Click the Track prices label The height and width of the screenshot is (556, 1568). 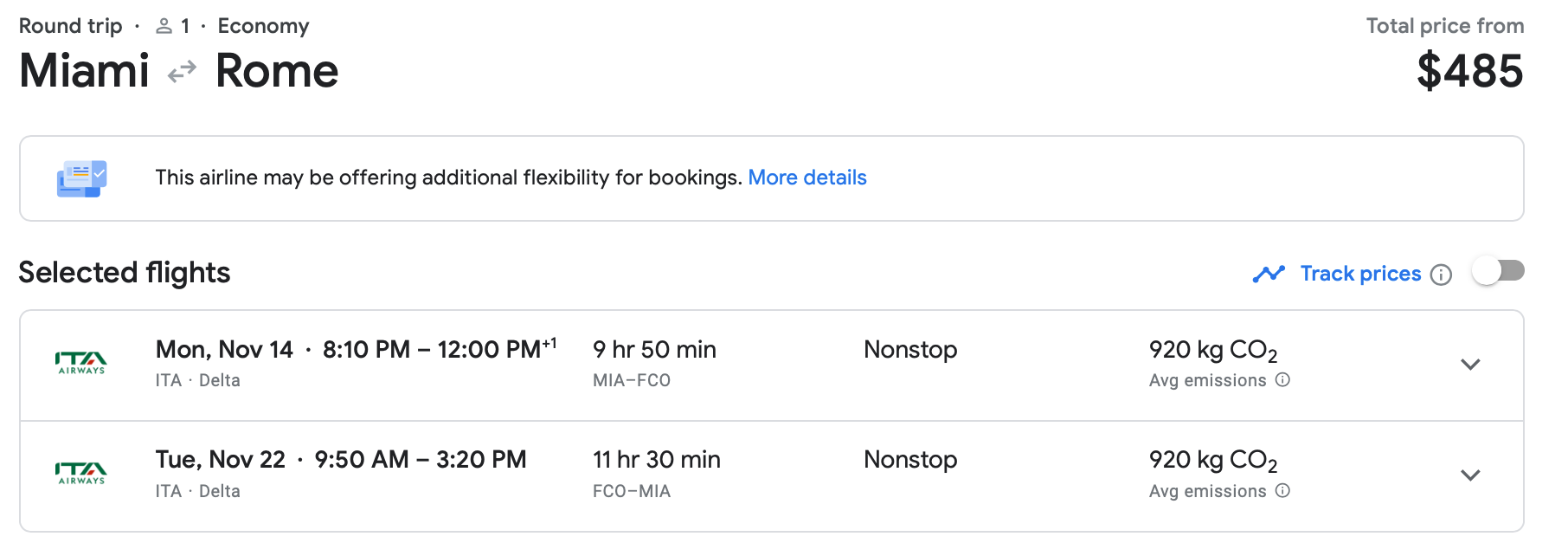click(x=1360, y=274)
